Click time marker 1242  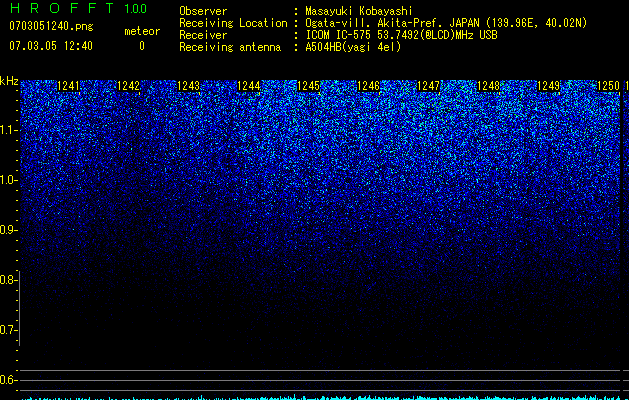[128, 86]
